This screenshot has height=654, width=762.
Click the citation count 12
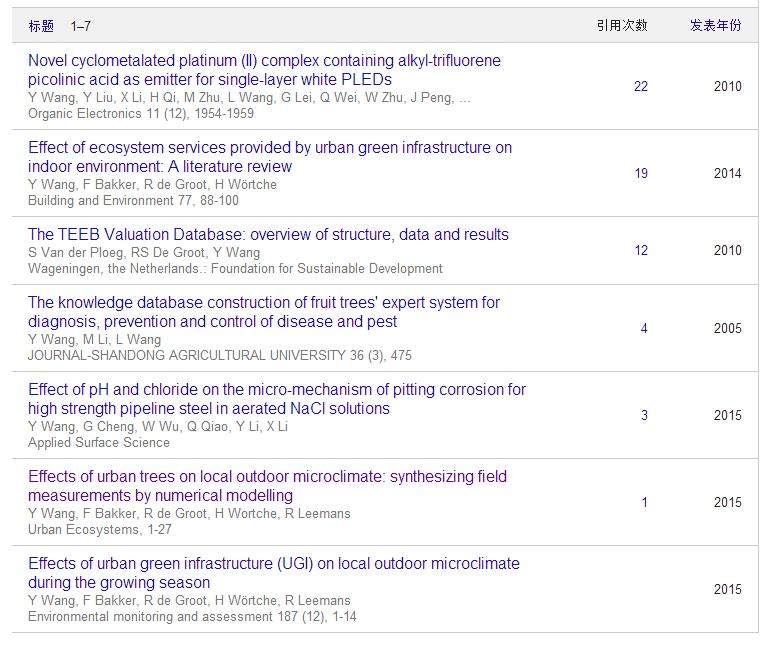pyautogui.click(x=641, y=251)
